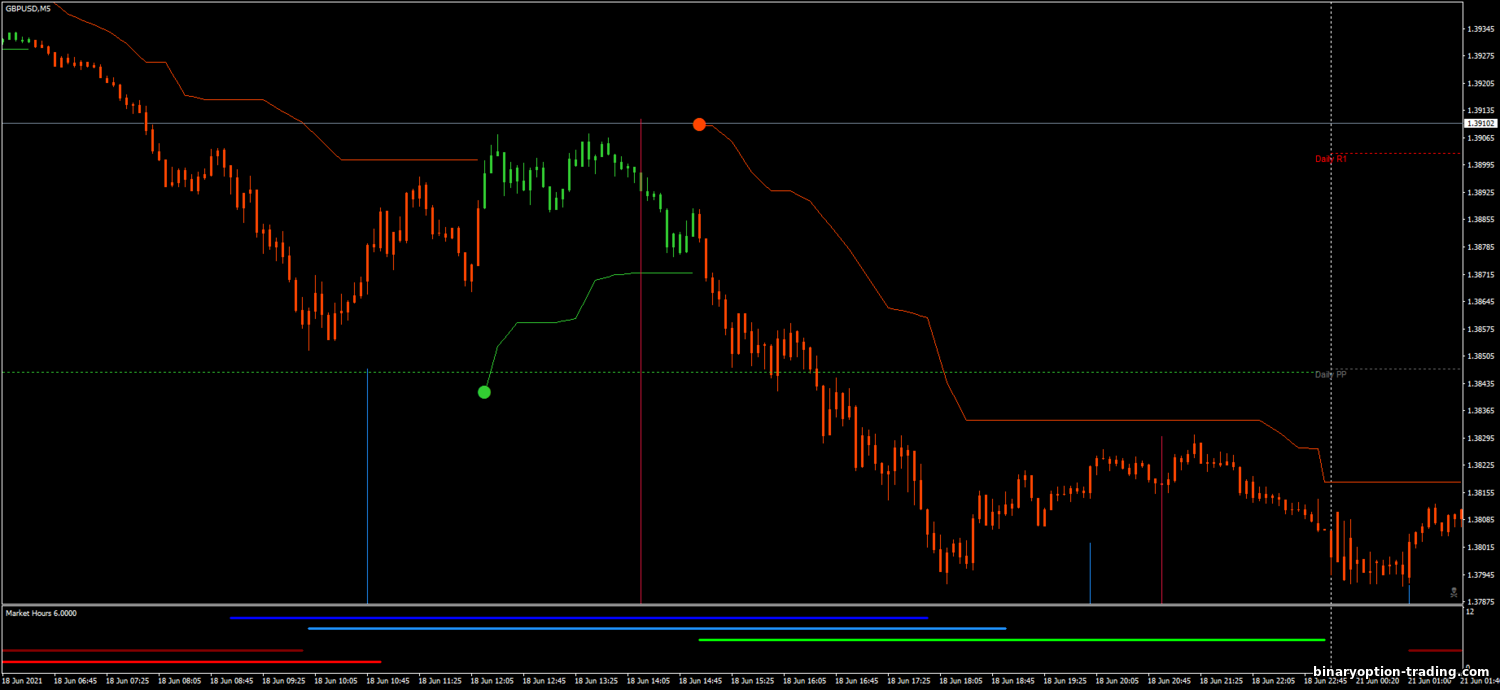Select the long bright red session bar

(191, 662)
